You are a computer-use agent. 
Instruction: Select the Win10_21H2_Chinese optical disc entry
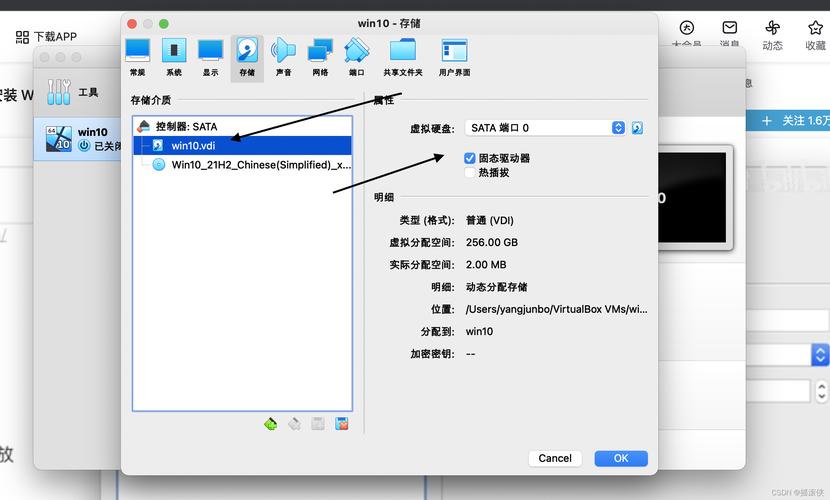(x=242, y=165)
